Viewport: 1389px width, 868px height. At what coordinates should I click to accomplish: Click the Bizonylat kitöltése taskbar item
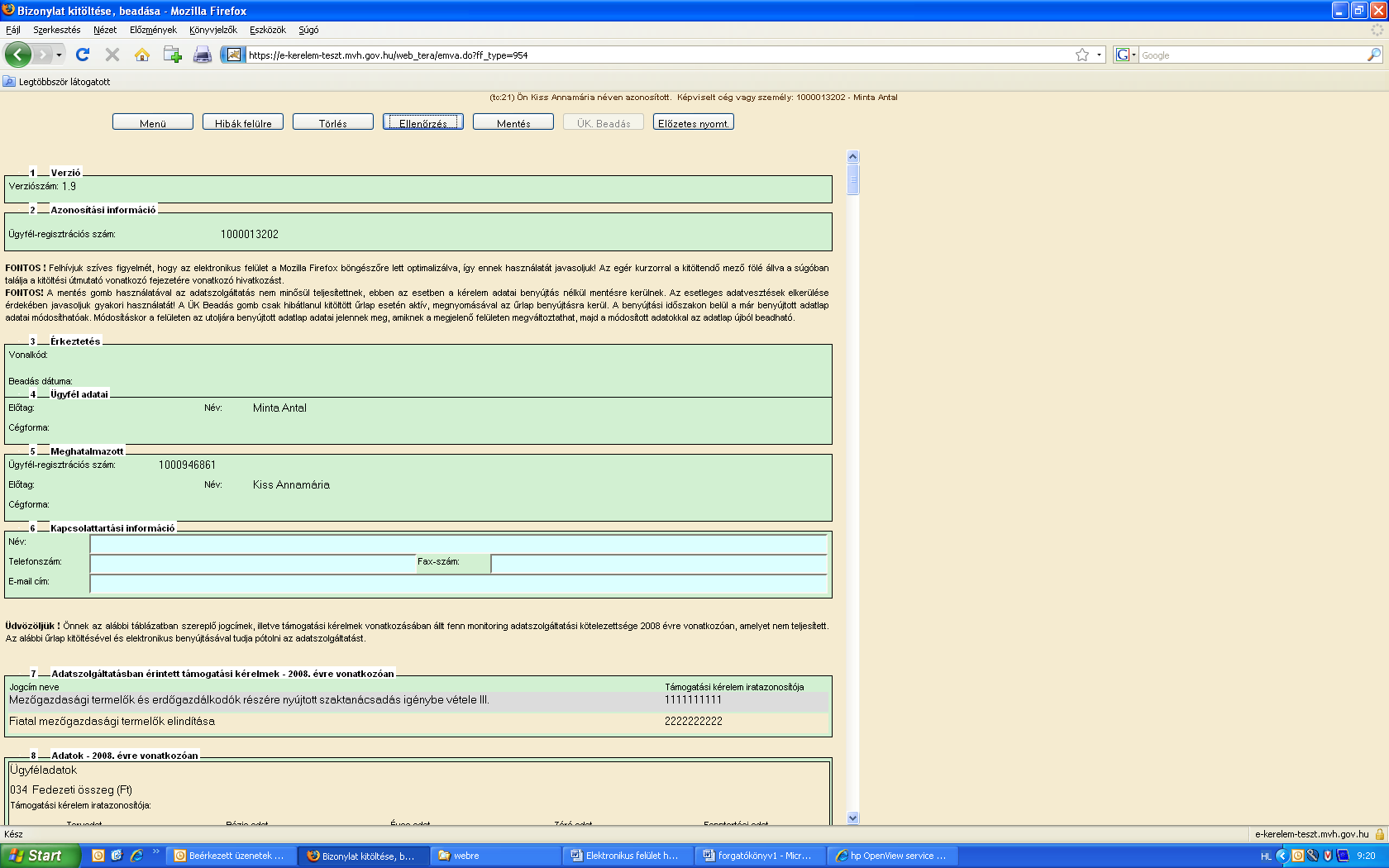pyautogui.click(x=363, y=856)
